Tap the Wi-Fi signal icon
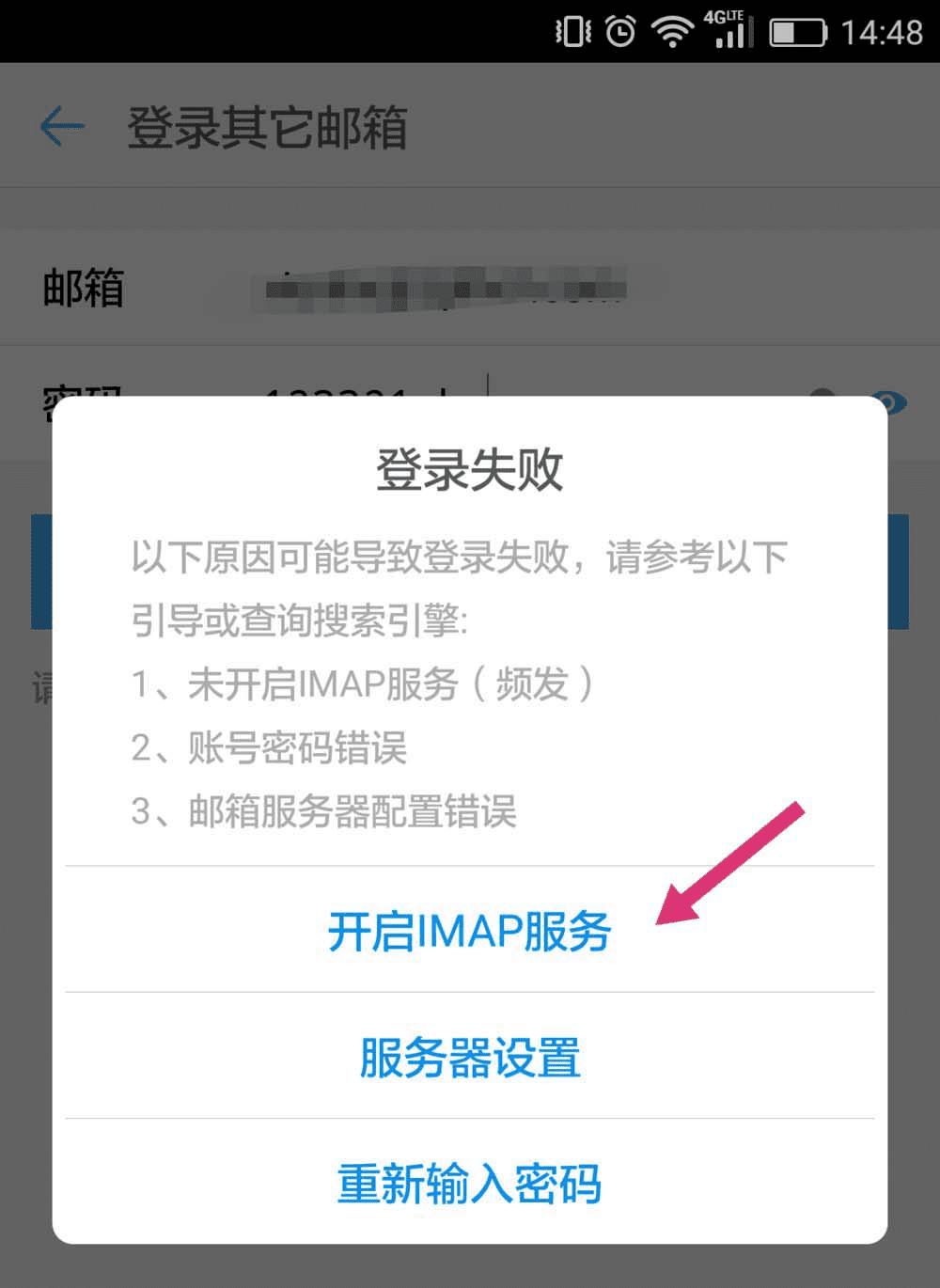The image size is (940, 1288). point(673,32)
